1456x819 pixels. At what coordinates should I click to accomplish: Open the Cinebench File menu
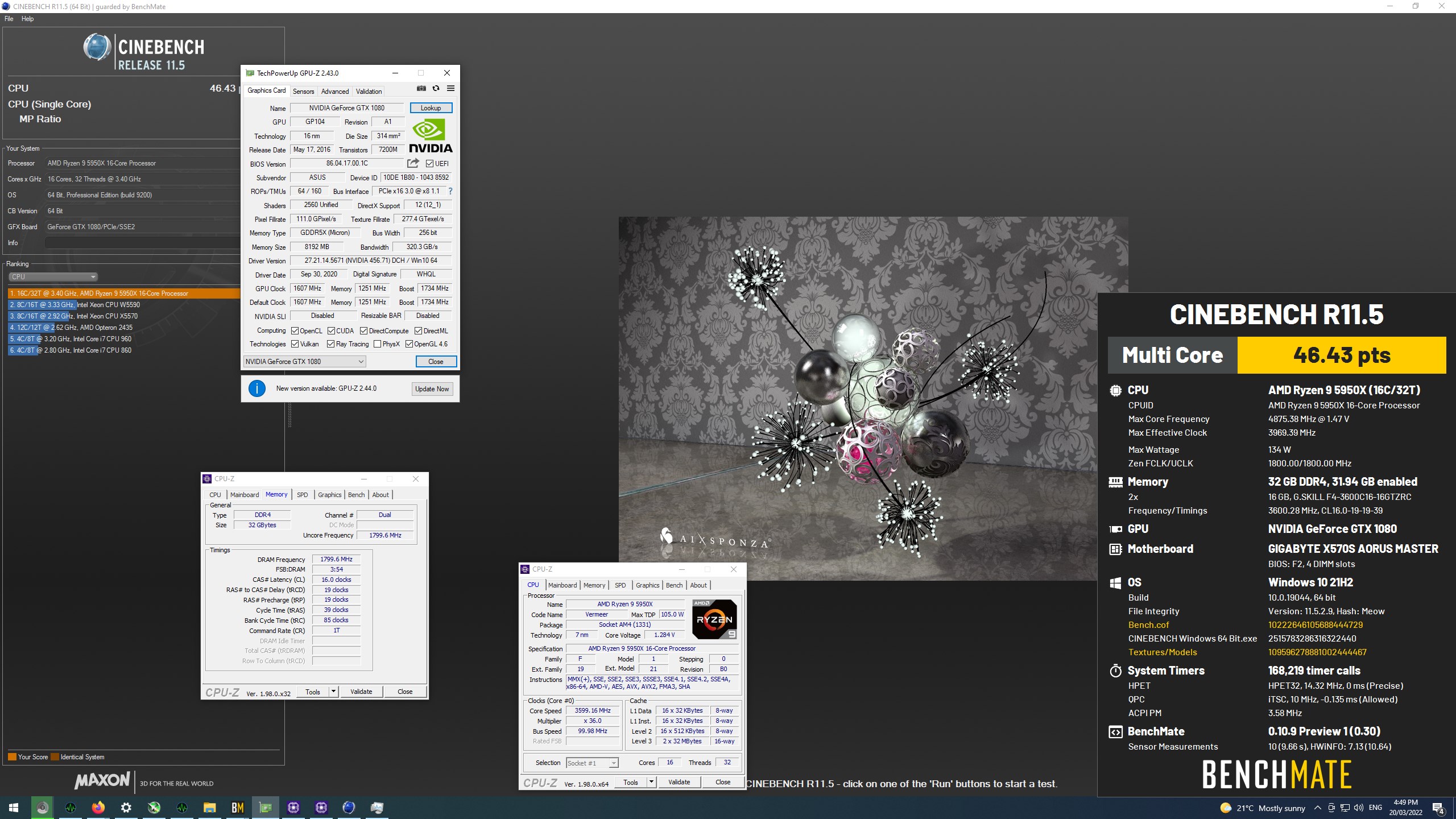tap(9, 19)
